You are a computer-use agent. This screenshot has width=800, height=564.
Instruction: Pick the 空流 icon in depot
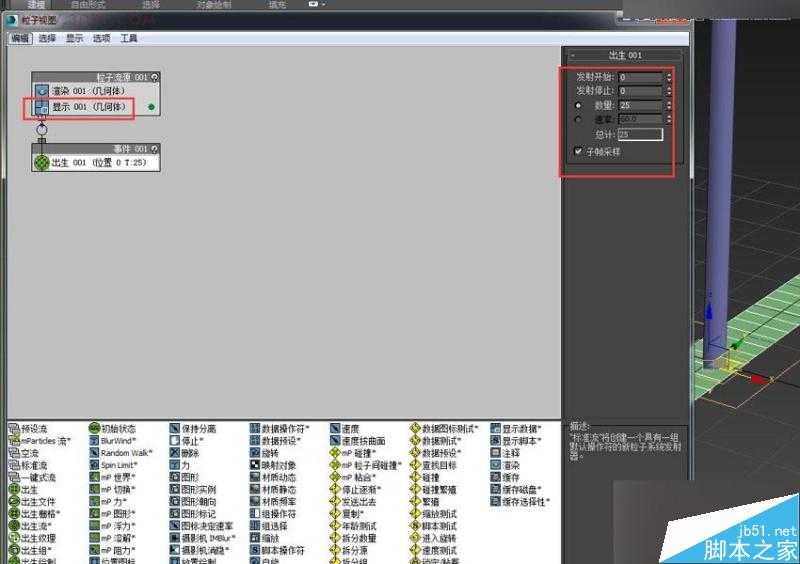(x=14, y=453)
